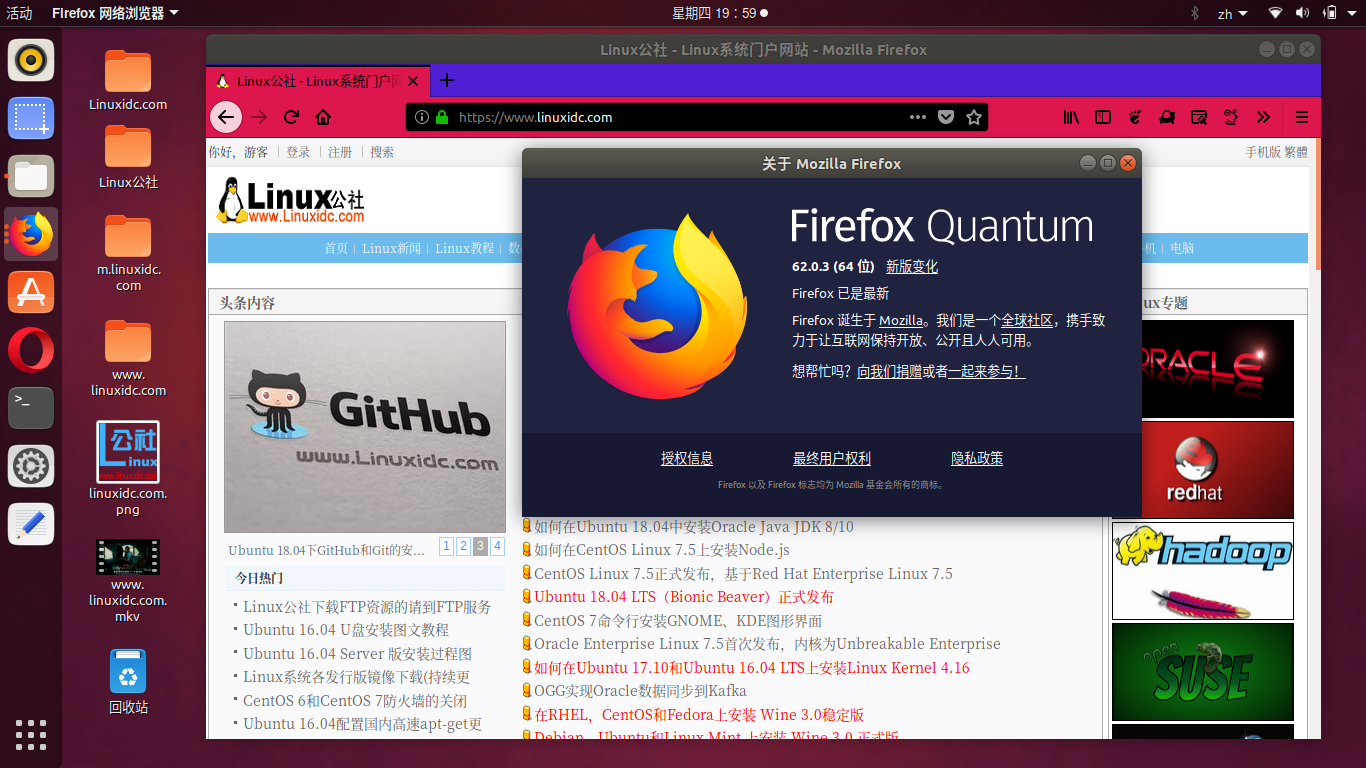Open the text editor from dock

point(31,524)
